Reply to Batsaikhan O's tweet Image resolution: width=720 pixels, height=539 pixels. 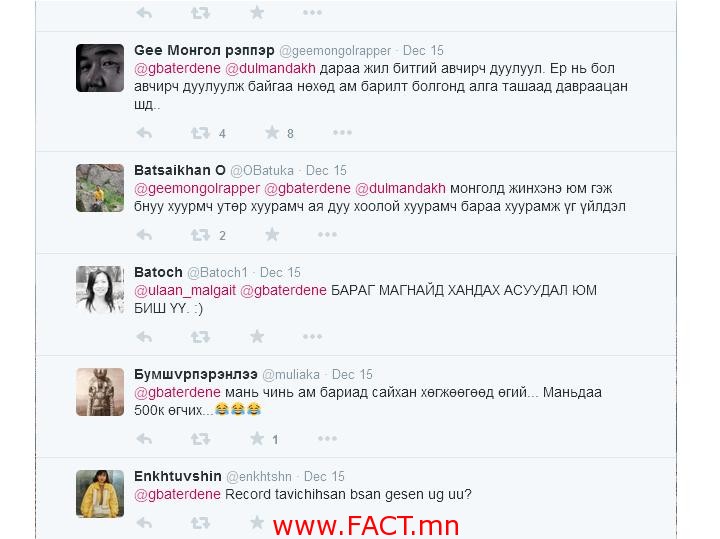coord(144,235)
